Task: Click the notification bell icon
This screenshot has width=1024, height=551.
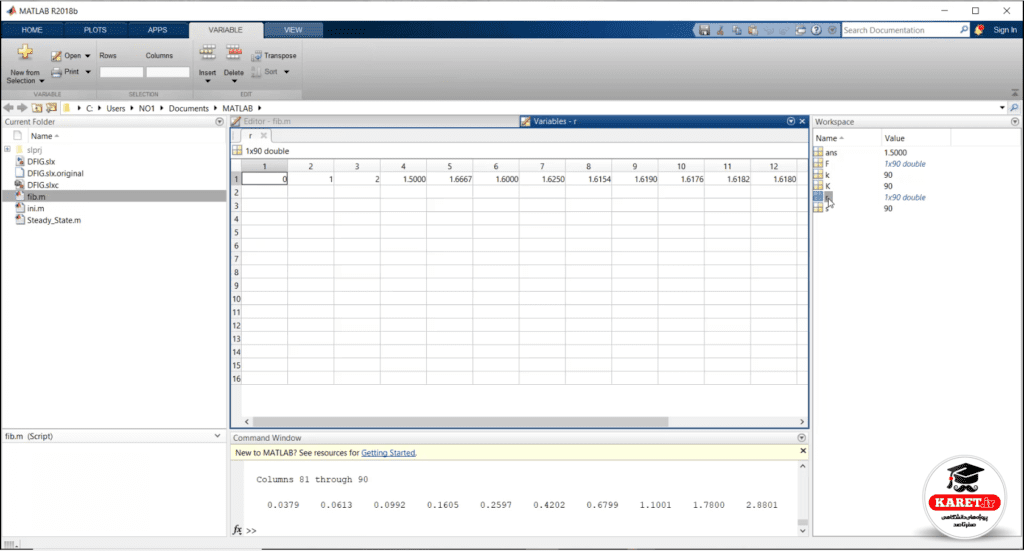Action: click(979, 30)
